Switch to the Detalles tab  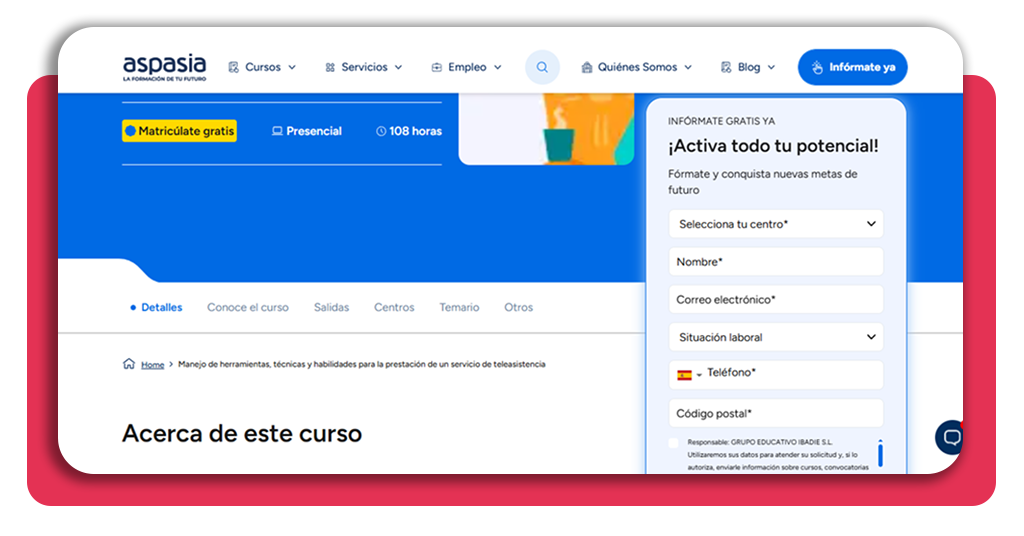click(161, 307)
